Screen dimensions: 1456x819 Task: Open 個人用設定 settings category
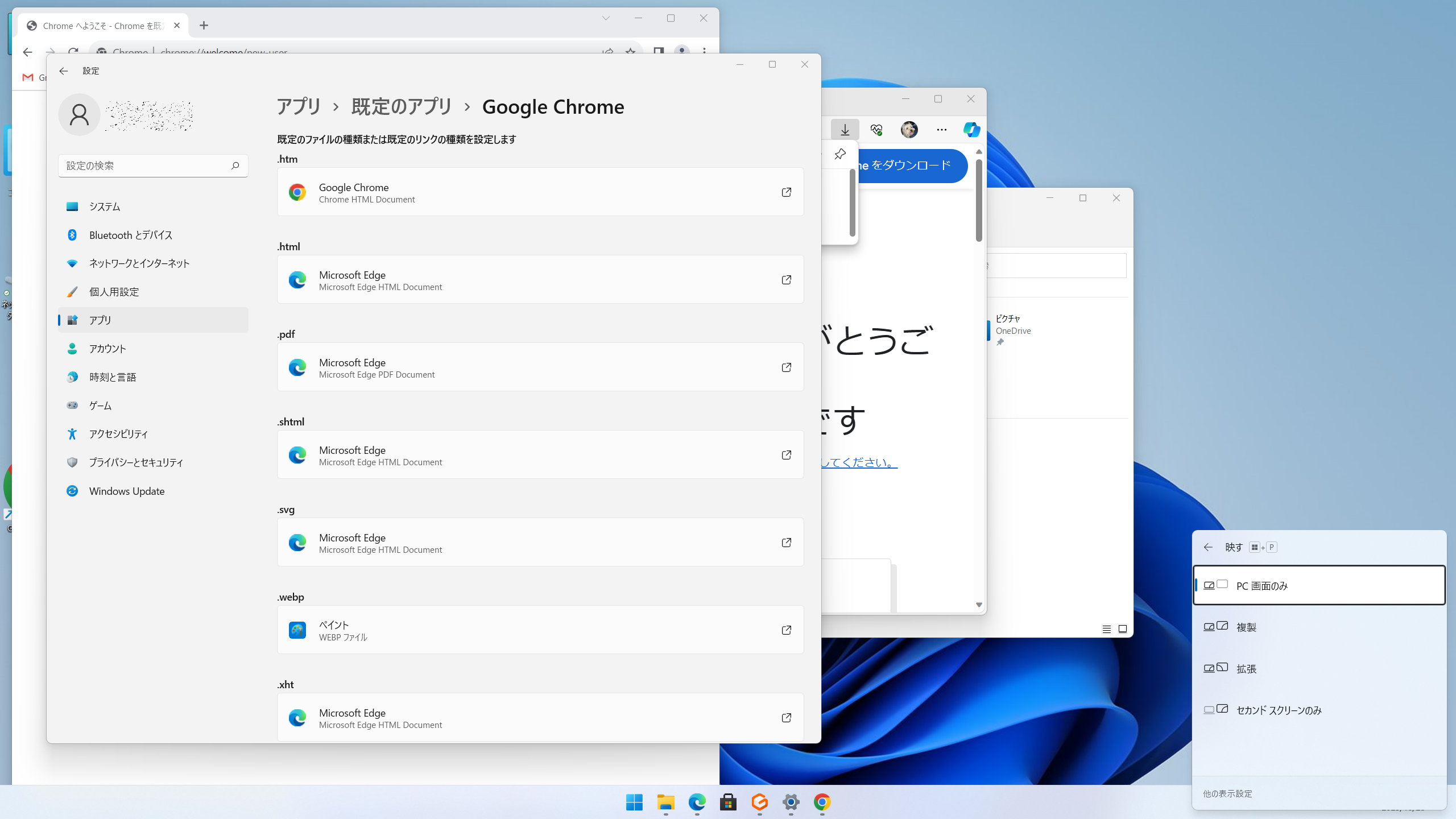click(153, 292)
